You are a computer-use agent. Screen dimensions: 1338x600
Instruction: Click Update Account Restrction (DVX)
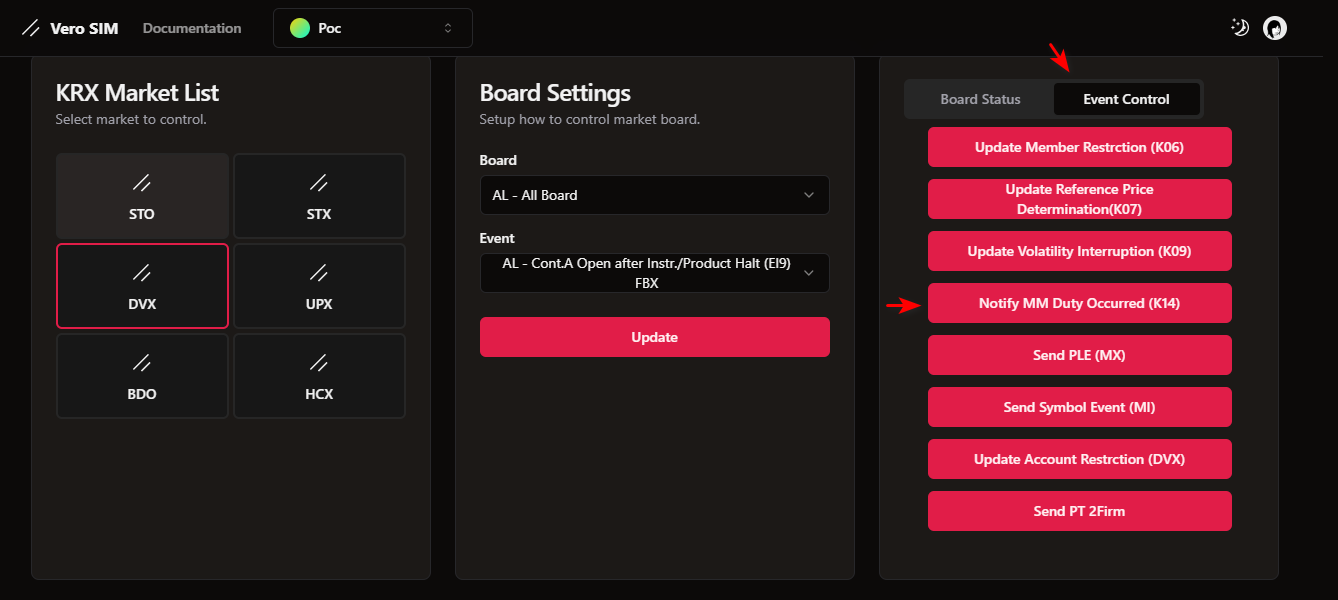coord(1079,459)
